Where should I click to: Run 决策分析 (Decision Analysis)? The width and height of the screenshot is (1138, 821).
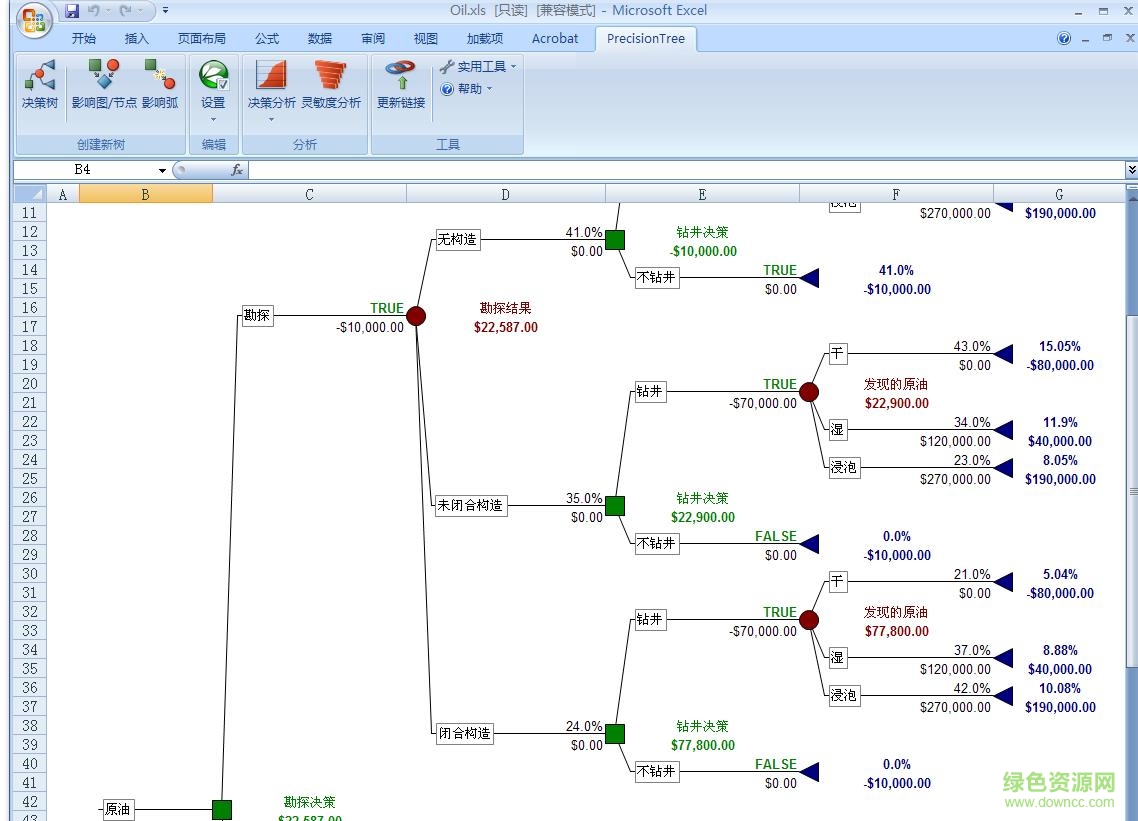pyautogui.click(x=270, y=87)
